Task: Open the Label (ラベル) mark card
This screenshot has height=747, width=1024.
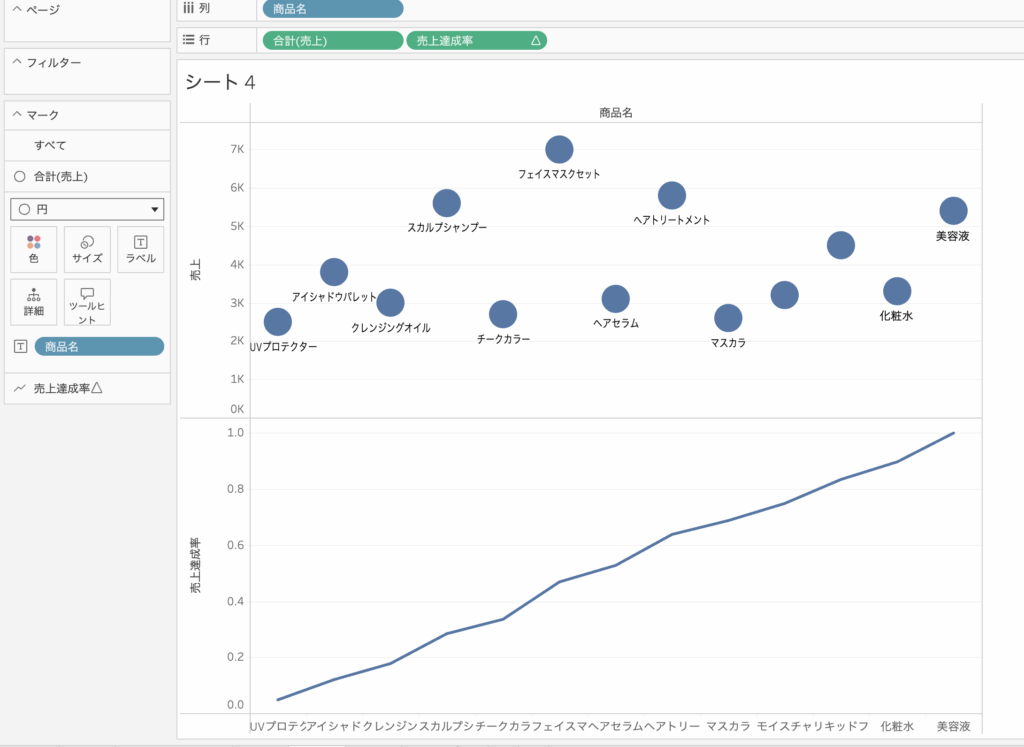Action: coord(140,249)
